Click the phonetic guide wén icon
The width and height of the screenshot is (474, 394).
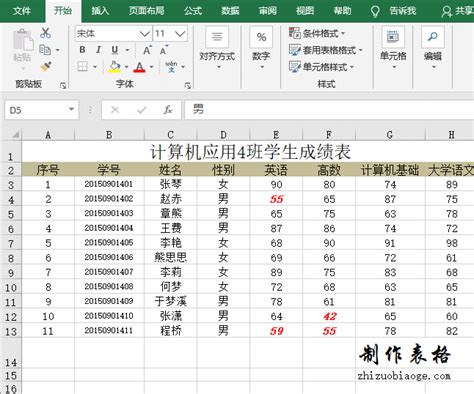point(171,67)
